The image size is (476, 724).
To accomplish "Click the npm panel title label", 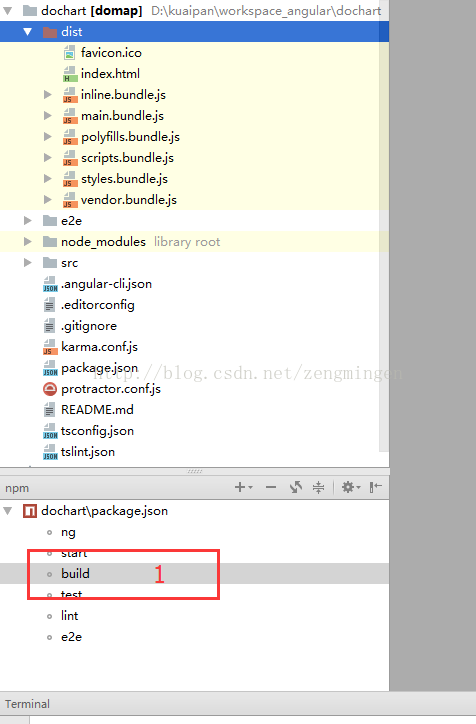I will click(17, 488).
